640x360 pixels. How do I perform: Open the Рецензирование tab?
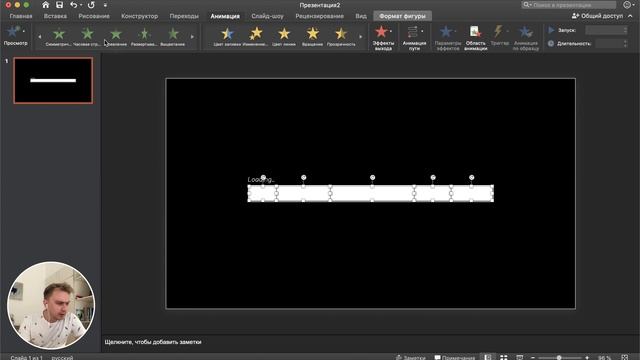(x=320, y=16)
